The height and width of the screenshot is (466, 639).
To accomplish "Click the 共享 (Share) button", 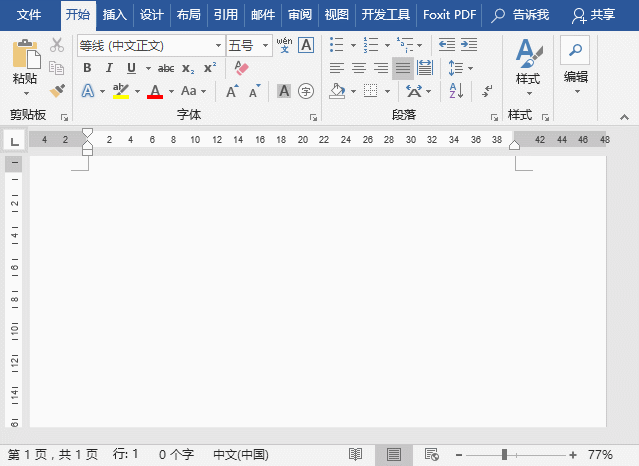I will (593, 15).
